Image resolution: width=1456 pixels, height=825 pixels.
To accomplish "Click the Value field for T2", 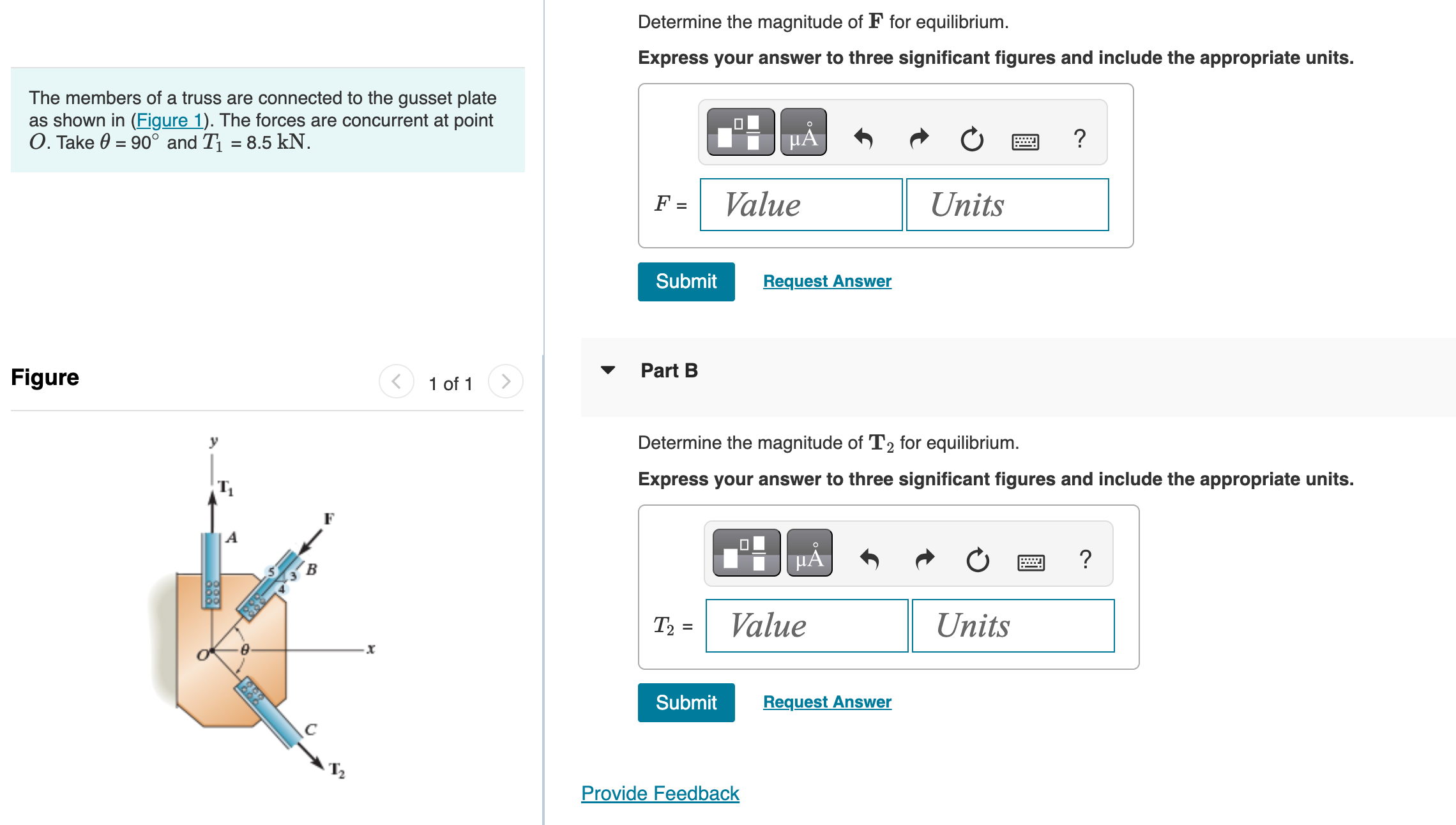I will click(x=807, y=625).
